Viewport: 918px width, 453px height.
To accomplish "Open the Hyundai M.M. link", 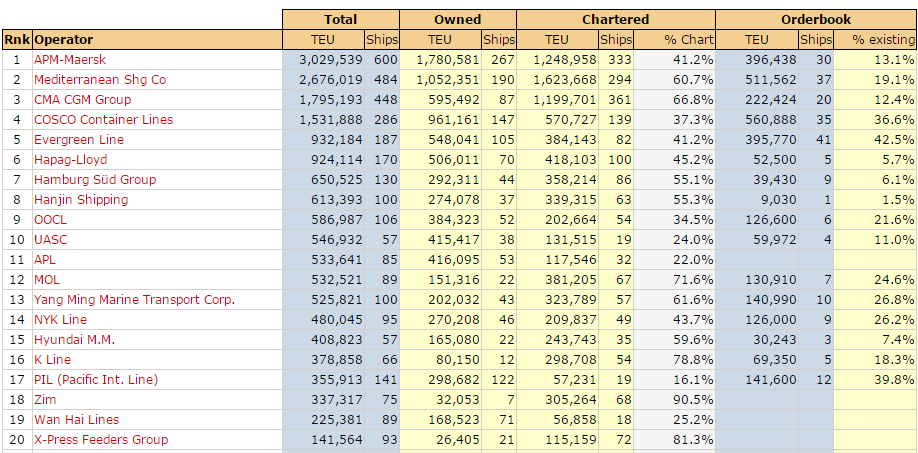I will (x=74, y=339).
